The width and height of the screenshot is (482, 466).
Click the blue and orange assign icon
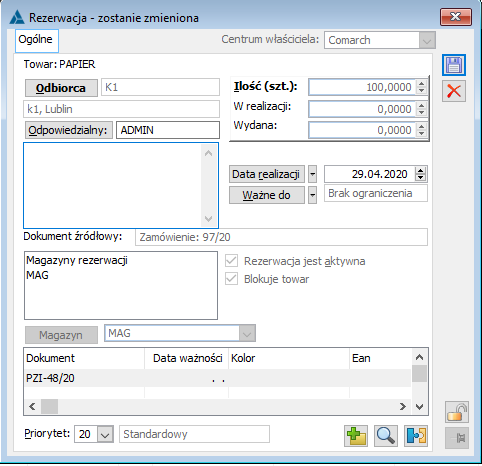pyautogui.click(x=416, y=436)
